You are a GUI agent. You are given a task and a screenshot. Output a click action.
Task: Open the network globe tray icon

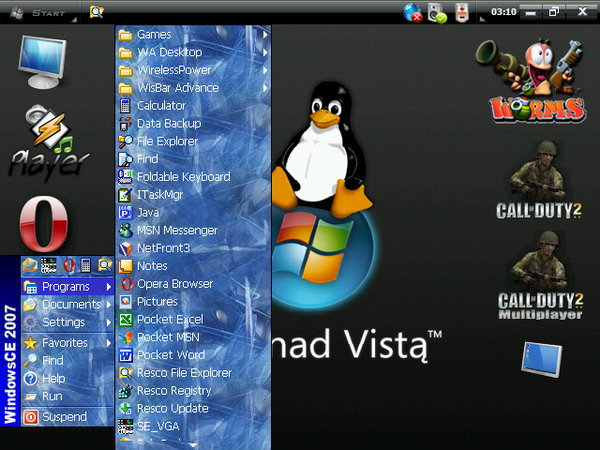412,13
